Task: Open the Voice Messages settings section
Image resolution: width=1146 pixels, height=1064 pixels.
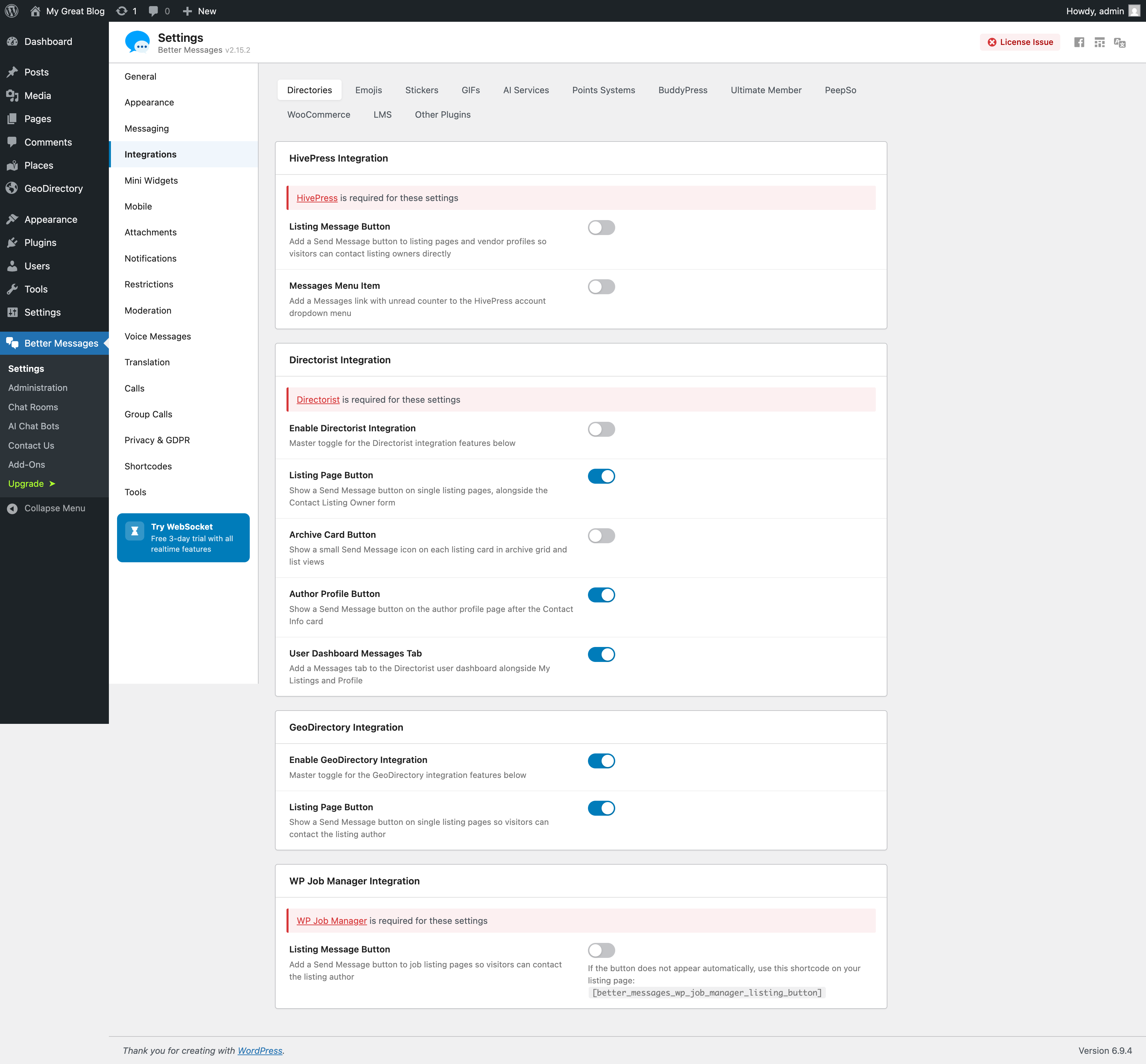Action: pos(183,336)
